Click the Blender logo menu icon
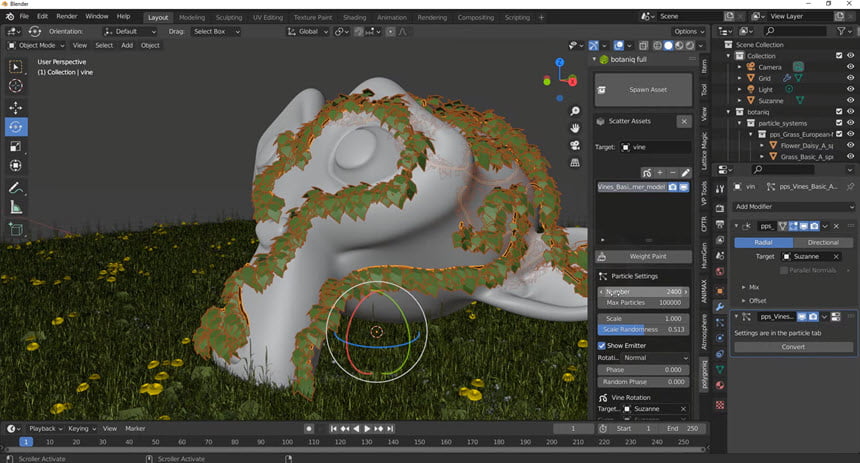The width and height of the screenshot is (860, 463). (x=10, y=16)
